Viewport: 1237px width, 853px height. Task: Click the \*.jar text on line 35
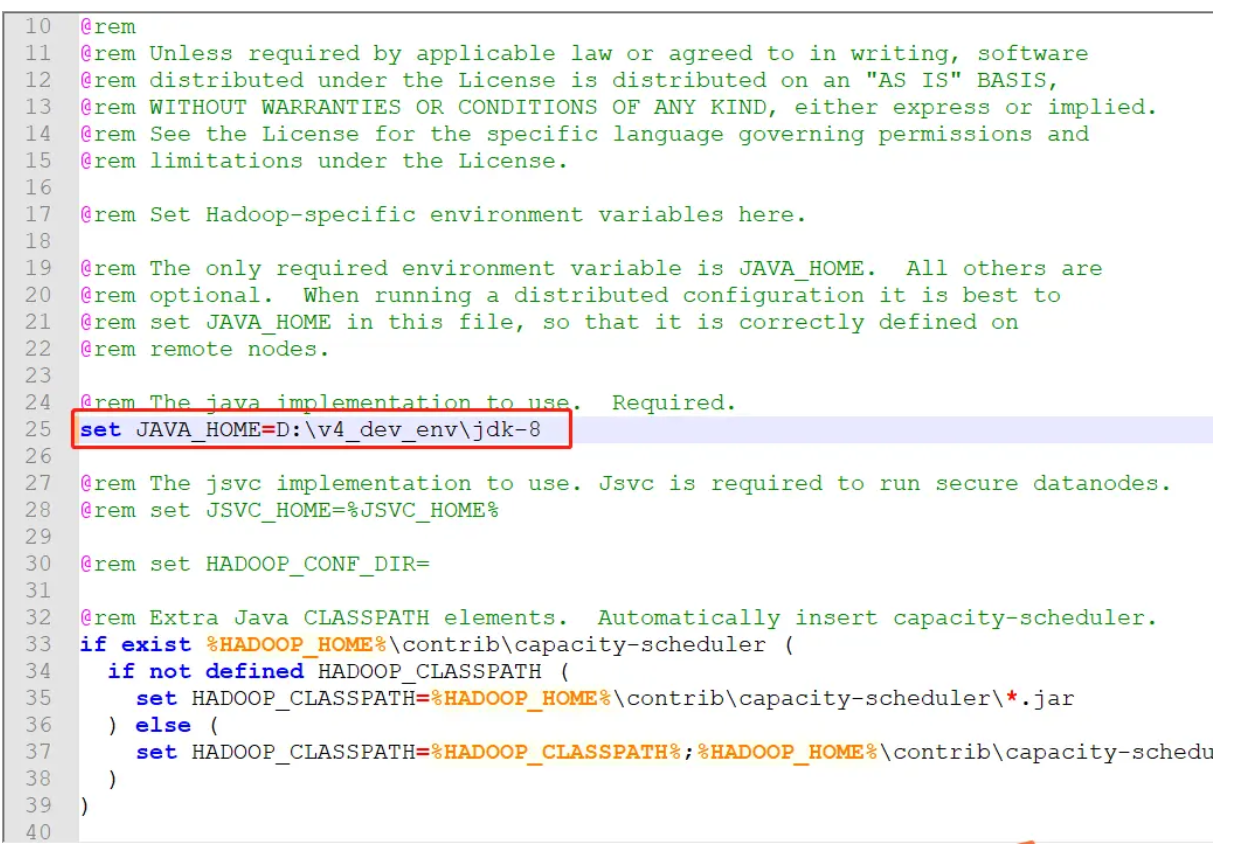[x=1032, y=697]
